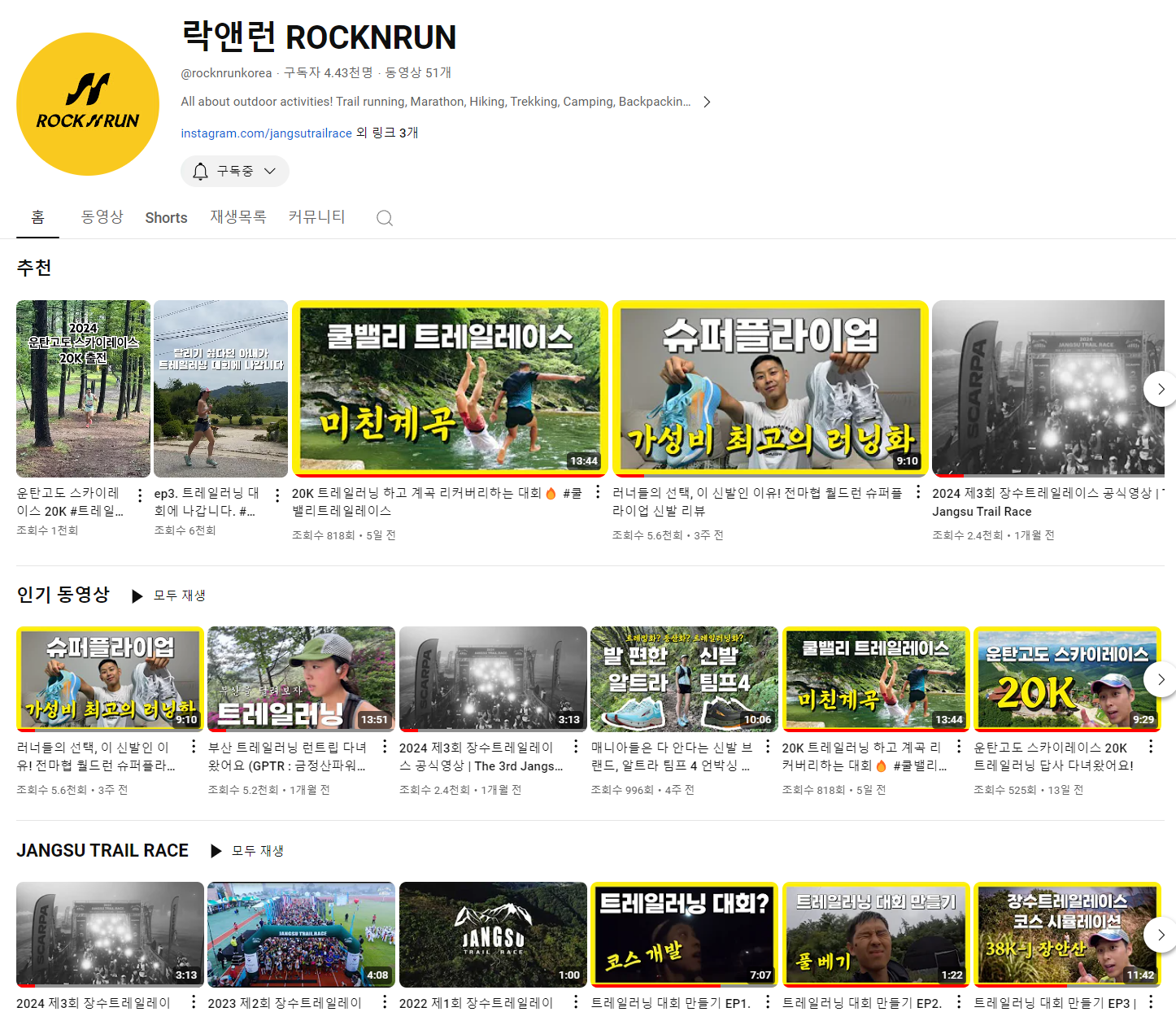
Task: Click 모두 재생 for the JANGSU TRAIL RACE playlist
Action: pos(257,850)
